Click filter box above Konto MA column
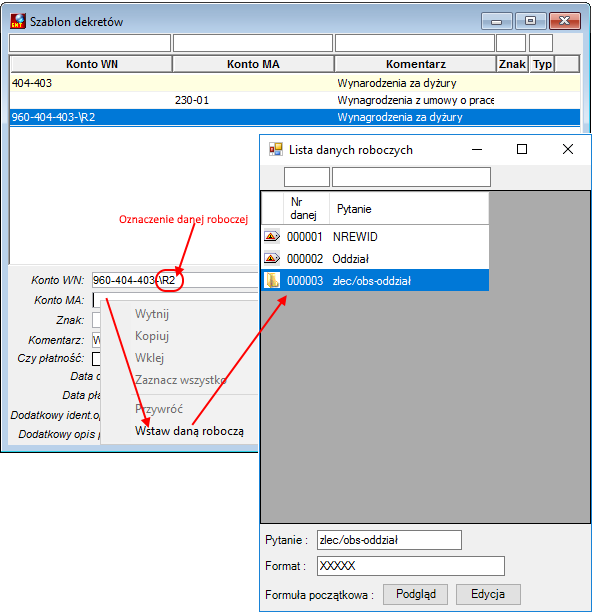The width and height of the screenshot is (592, 612). 253,43
